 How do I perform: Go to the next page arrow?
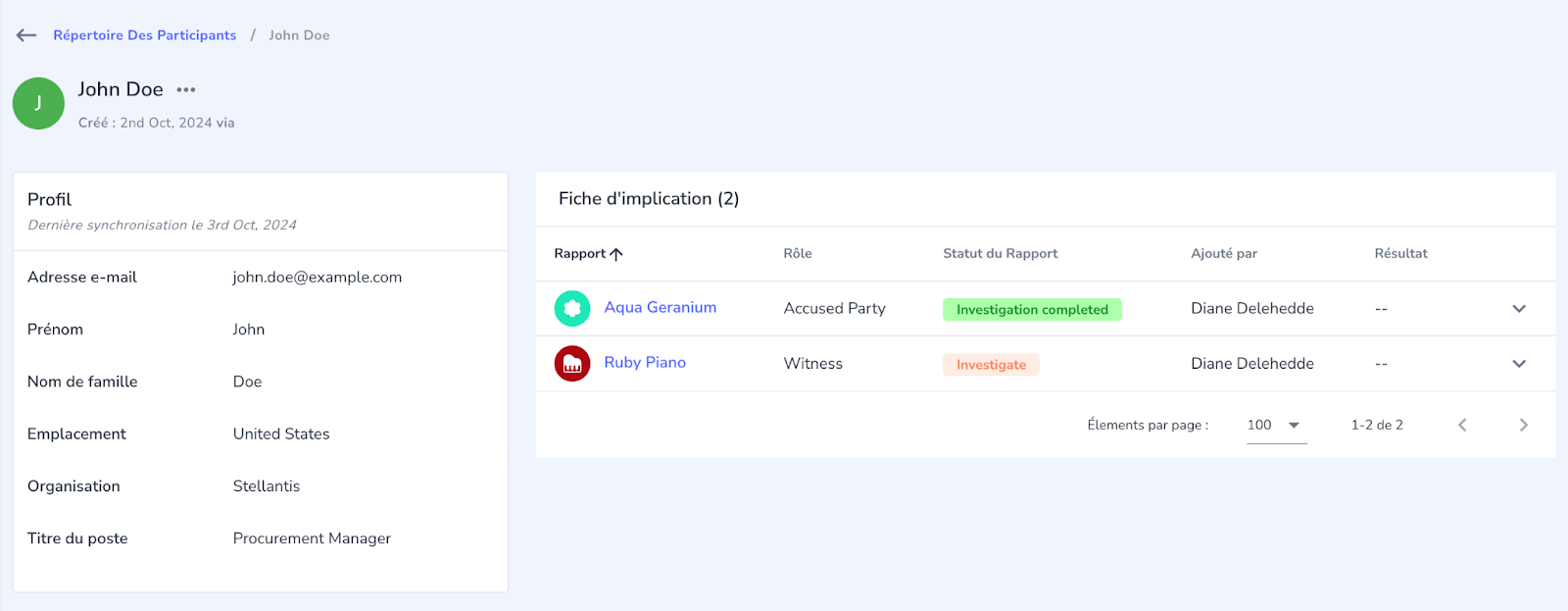[x=1523, y=425]
